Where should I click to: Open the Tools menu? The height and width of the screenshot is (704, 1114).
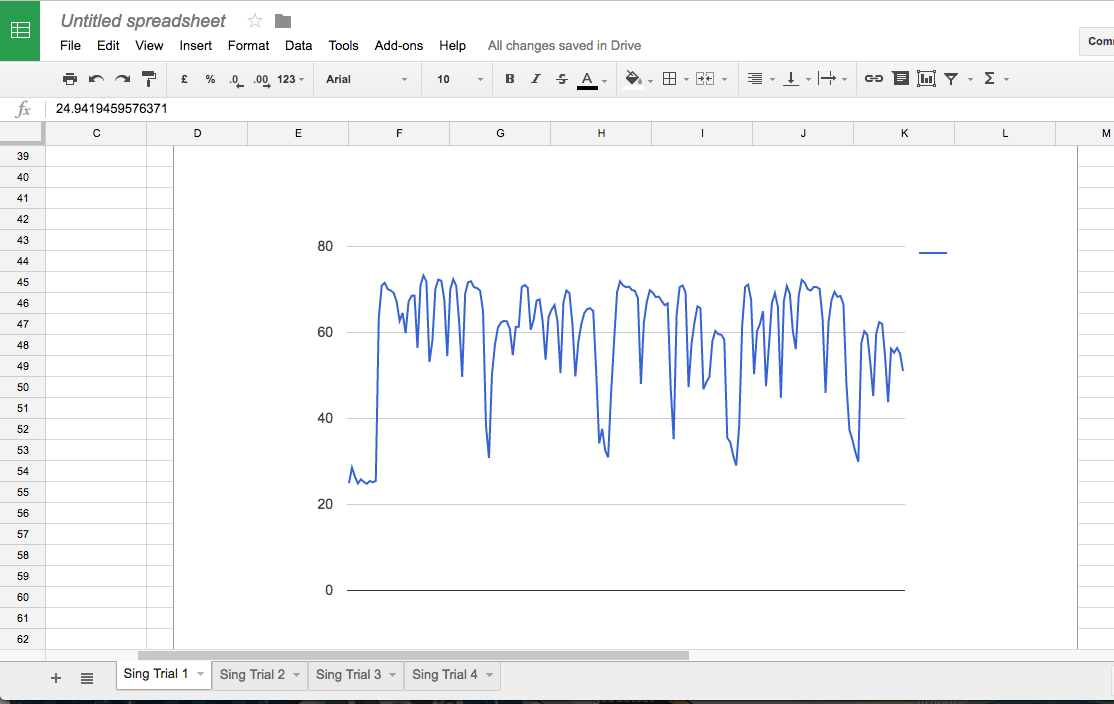(343, 45)
